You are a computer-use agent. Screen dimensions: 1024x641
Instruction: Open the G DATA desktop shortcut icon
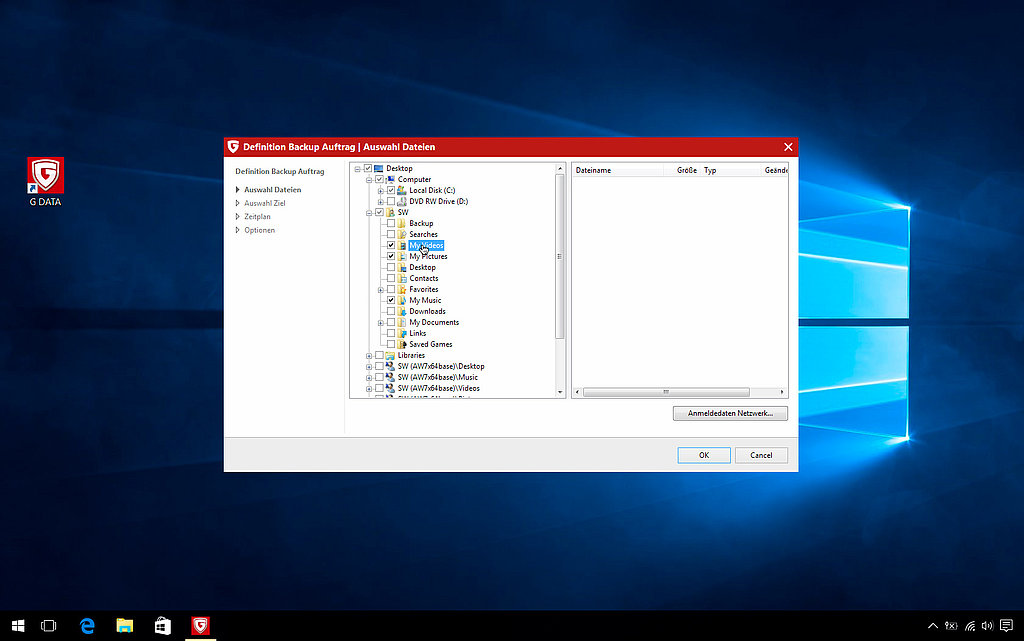pos(45,176)
